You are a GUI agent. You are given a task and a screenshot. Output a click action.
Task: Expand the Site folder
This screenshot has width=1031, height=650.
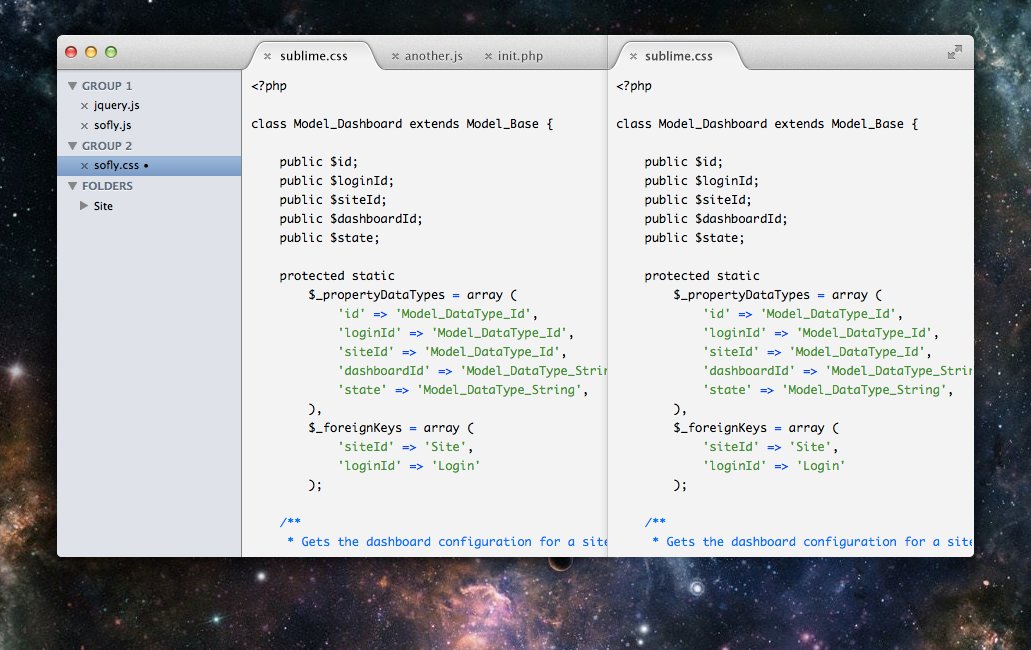(84, 206)
